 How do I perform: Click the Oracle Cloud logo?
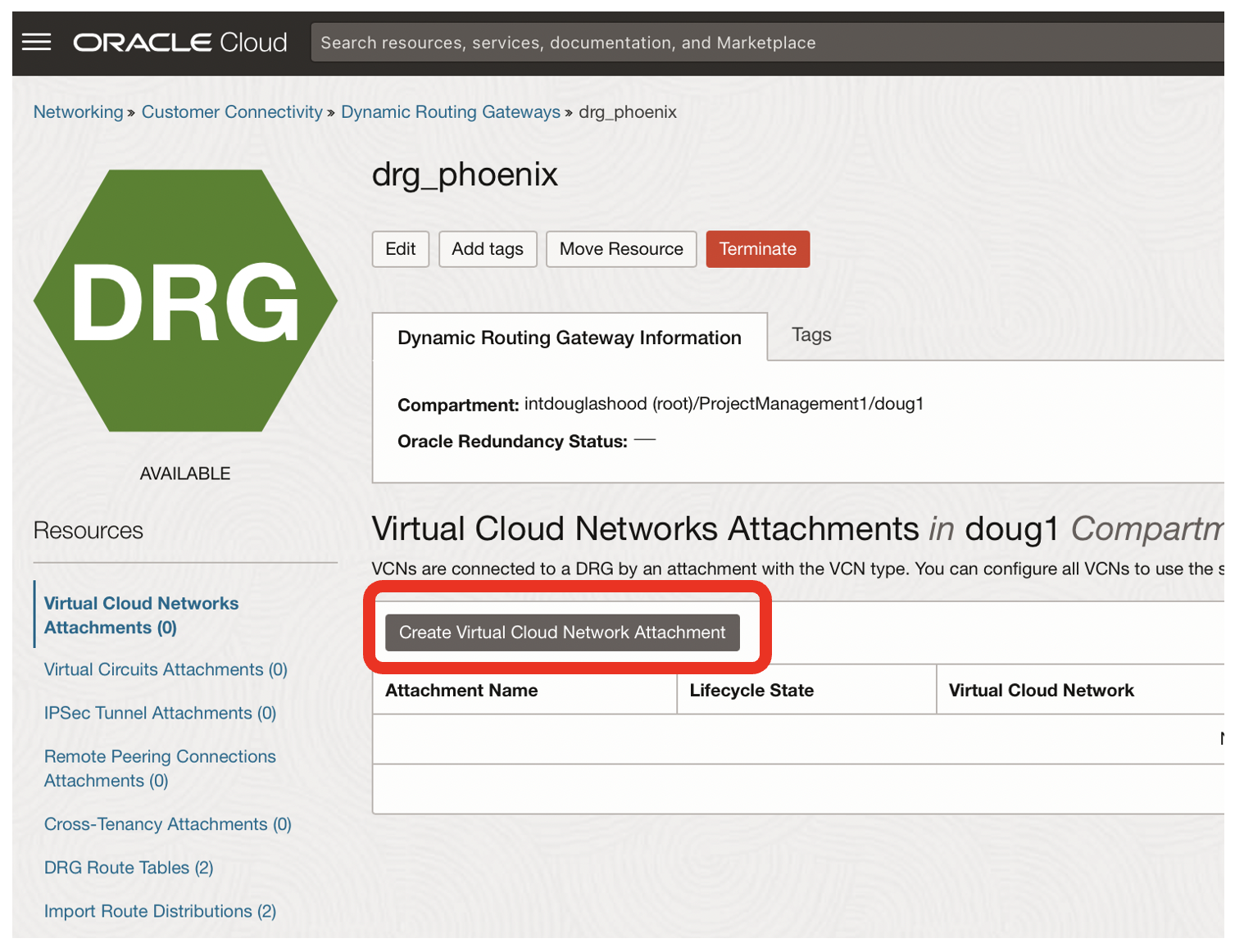tap(180, 43)
